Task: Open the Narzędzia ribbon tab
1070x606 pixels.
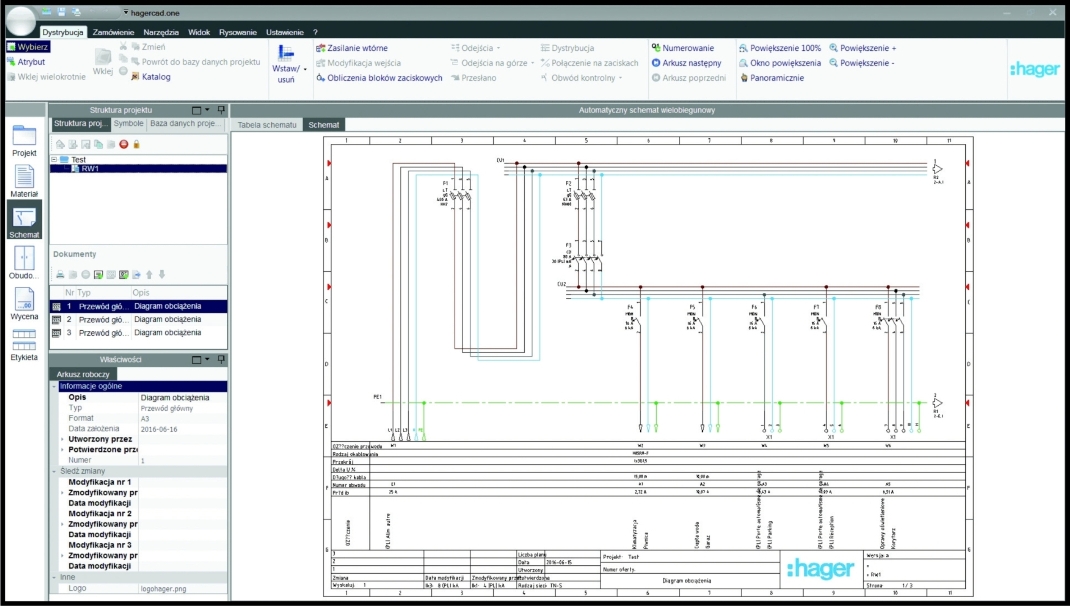Action: (x=161, y=32)
